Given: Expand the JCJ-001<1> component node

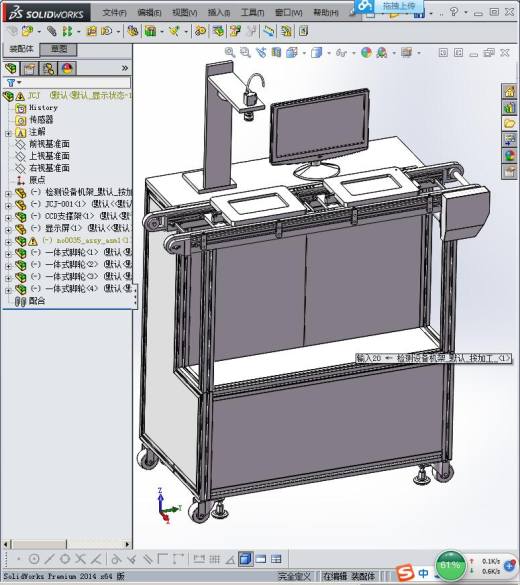Looking at the screenshot, I should click(x=8, y=205).
